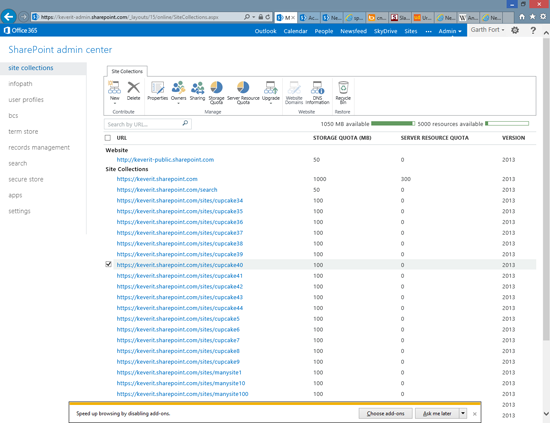The height and width of the screenshot is (423, 550).
Task: Click the Ask me later button
Action: (437, 414)
